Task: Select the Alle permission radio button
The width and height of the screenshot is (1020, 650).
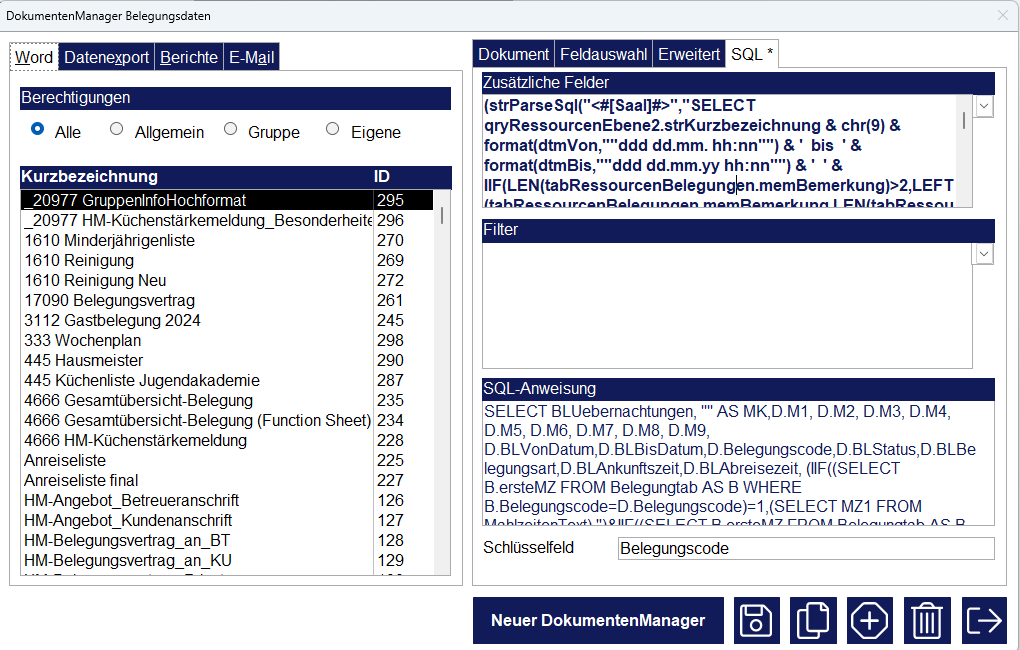Action: point(38,129)
